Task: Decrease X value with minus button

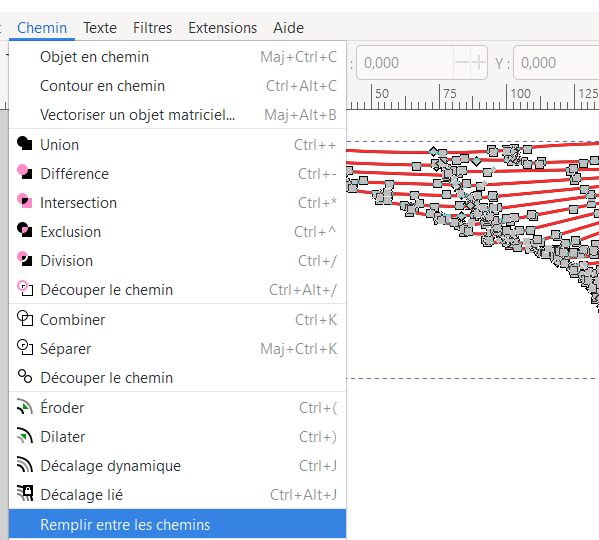Action: 462,62
